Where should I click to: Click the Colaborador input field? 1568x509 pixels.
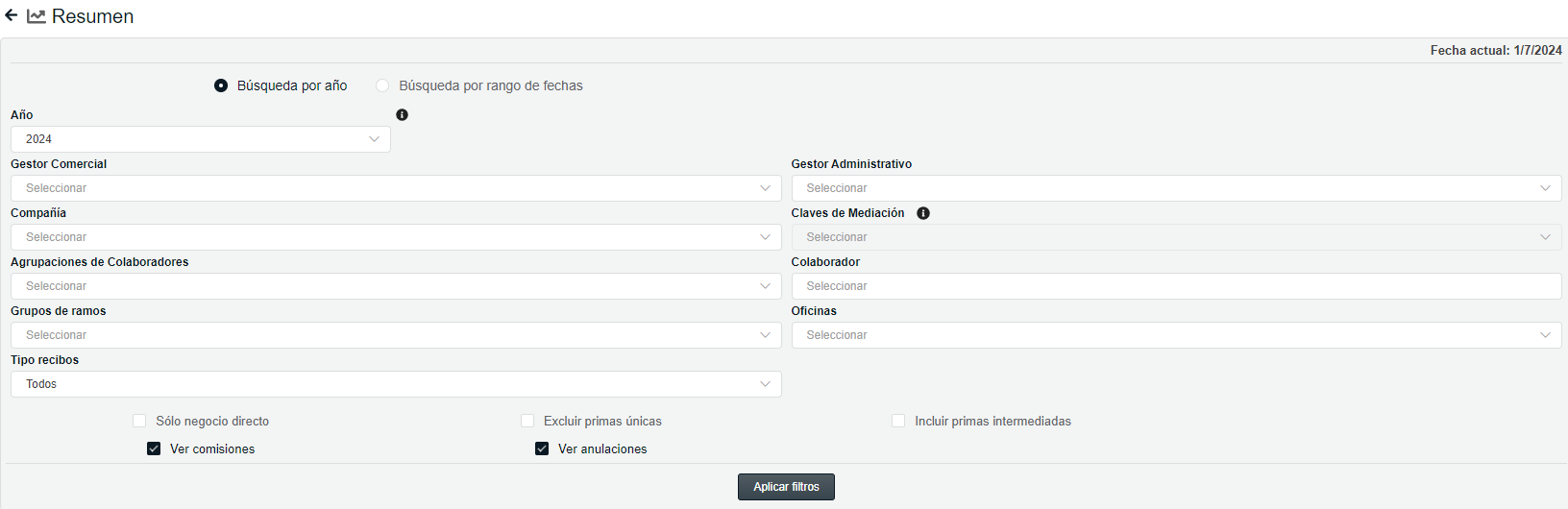click(1176, 286)
